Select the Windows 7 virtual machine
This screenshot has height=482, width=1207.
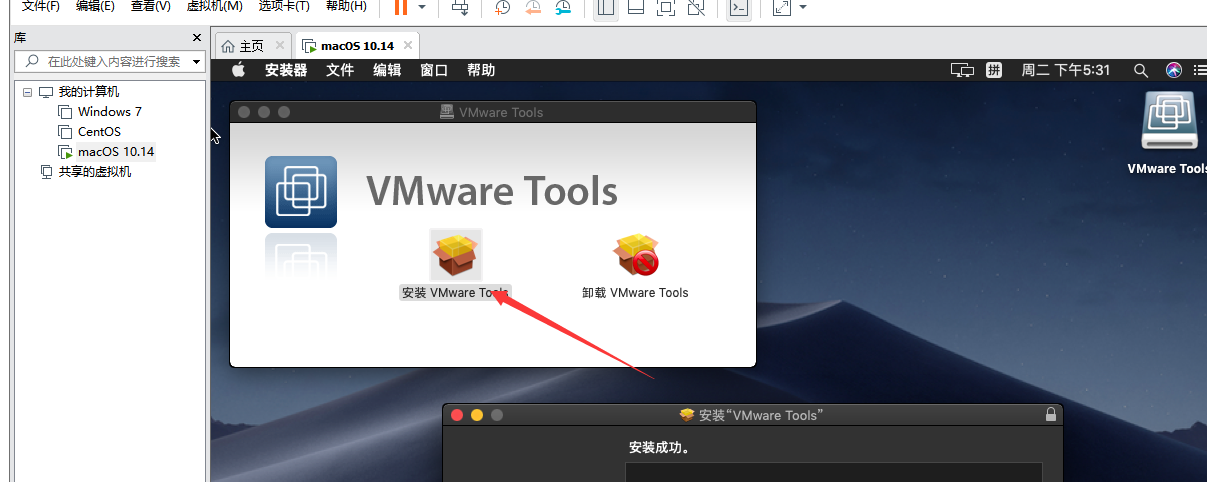tap(110, 112)
